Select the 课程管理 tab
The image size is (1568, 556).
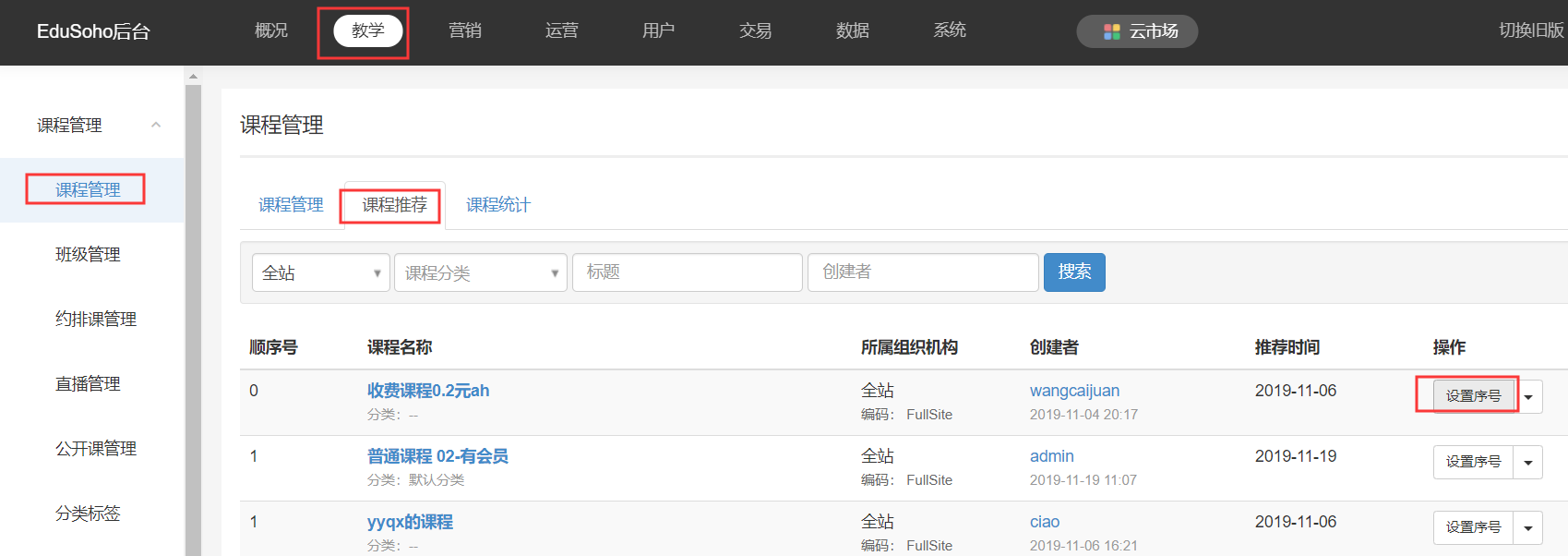click(x=291, y=205)
